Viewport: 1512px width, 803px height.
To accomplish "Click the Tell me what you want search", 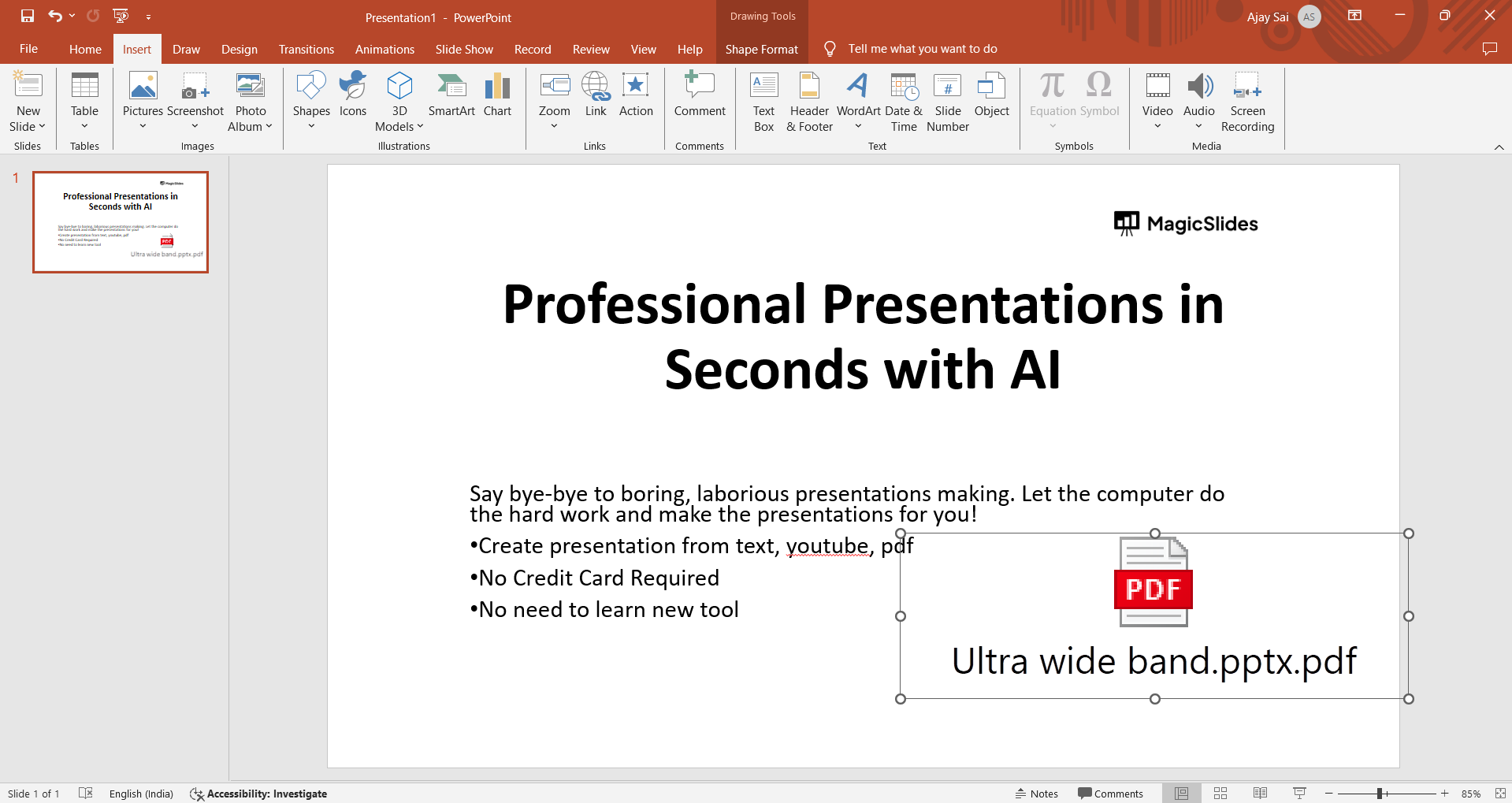I will (x=922, y=49).
